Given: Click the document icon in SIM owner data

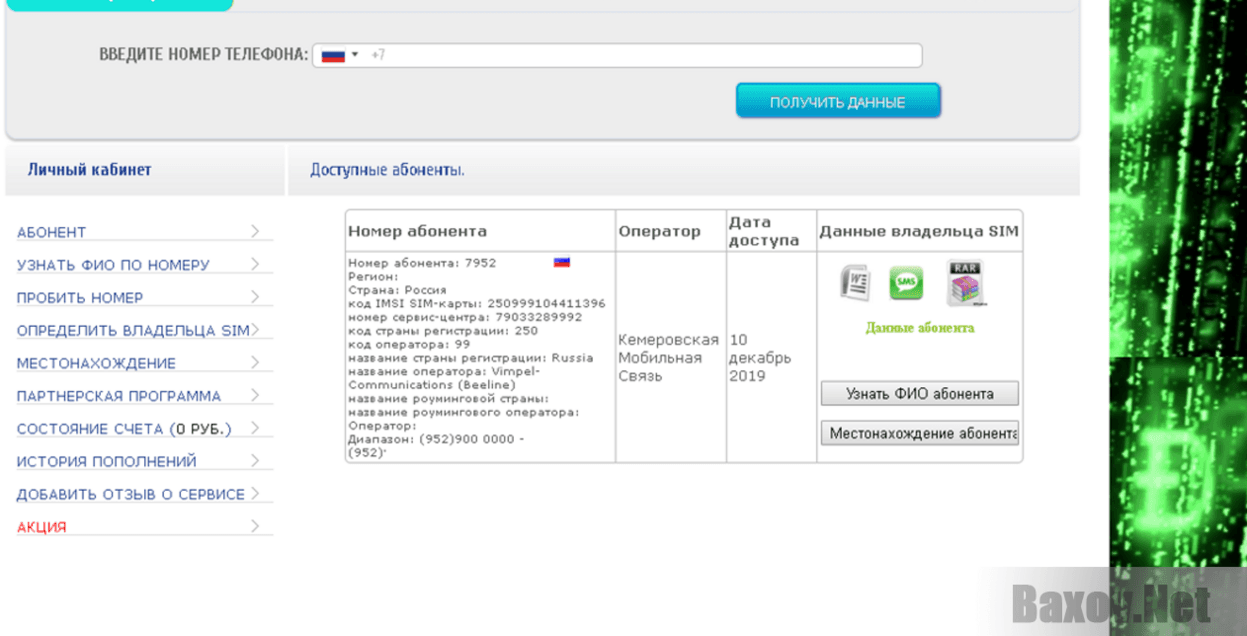Looking at the screenshot, I should tap(853, 284).
